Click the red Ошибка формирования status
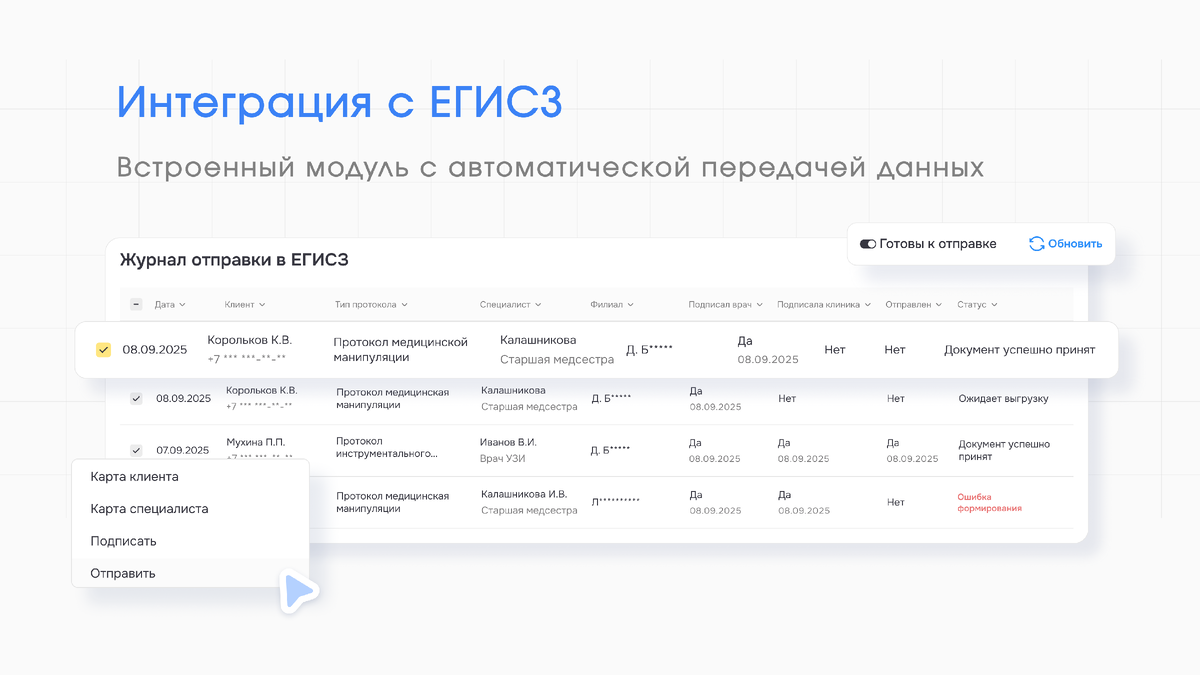The height and width of the screenshot is (675, 1200). click(990, 502)
